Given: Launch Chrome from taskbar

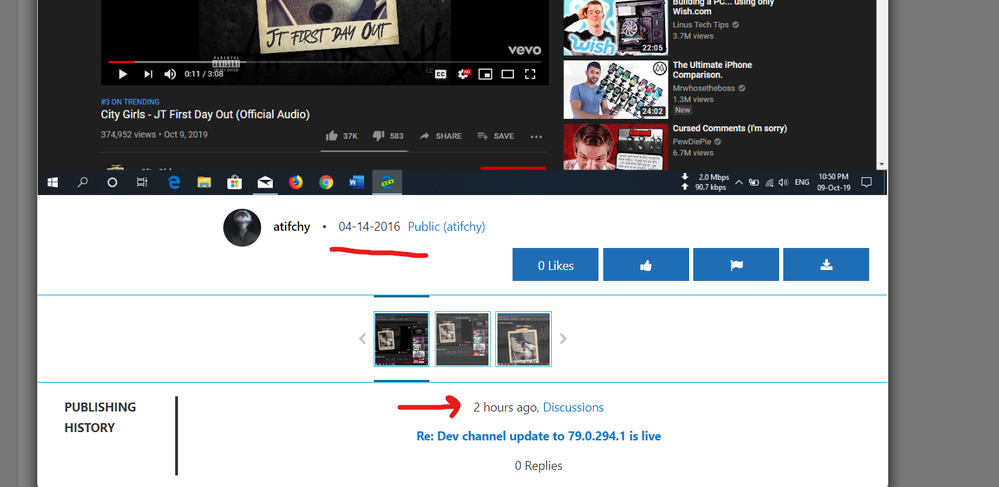Looking at the screenshot, I should [x=326, y=182].
